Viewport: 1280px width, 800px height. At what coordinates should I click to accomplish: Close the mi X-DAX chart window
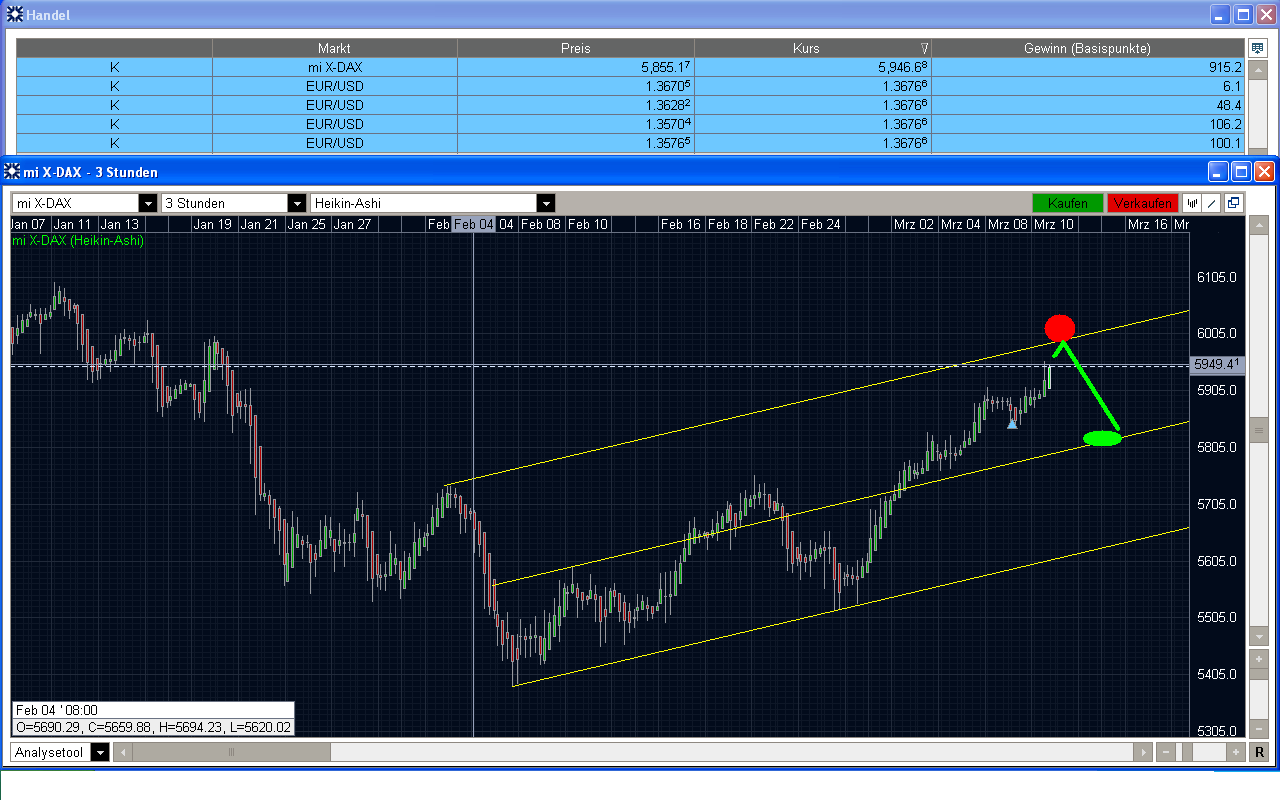1265,172
